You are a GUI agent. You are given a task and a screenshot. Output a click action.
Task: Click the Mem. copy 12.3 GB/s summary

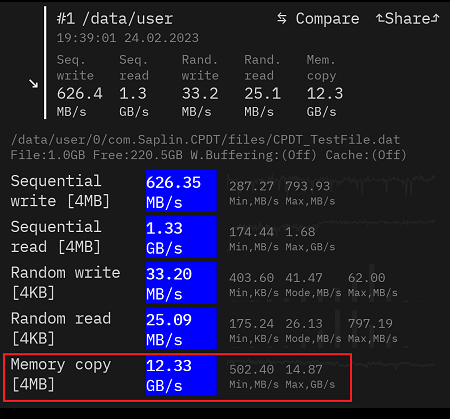click(325, 86)
